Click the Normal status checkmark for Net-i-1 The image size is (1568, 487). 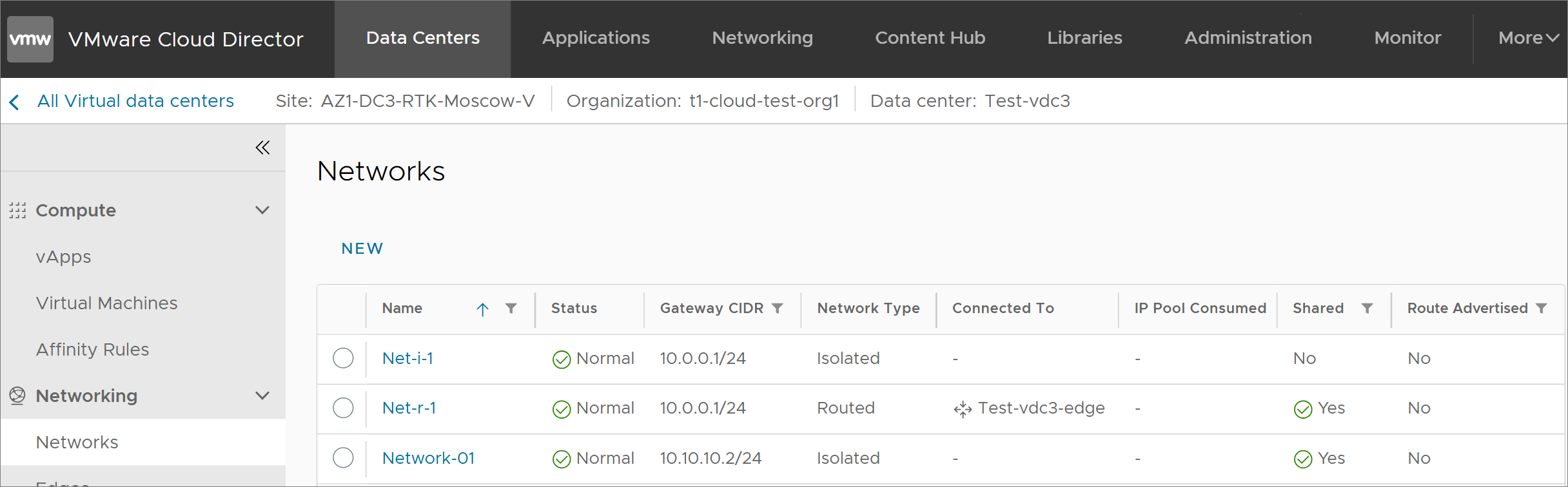pos(562,359)
